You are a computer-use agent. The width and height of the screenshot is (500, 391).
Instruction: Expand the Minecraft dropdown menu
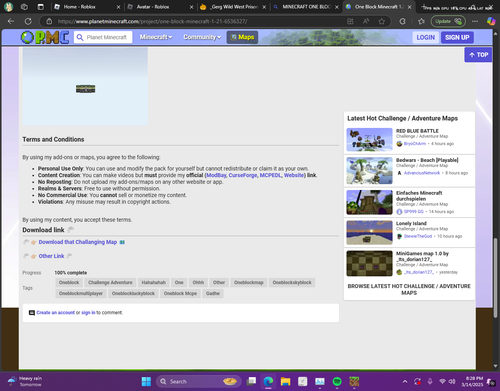[x=156, y=37]
